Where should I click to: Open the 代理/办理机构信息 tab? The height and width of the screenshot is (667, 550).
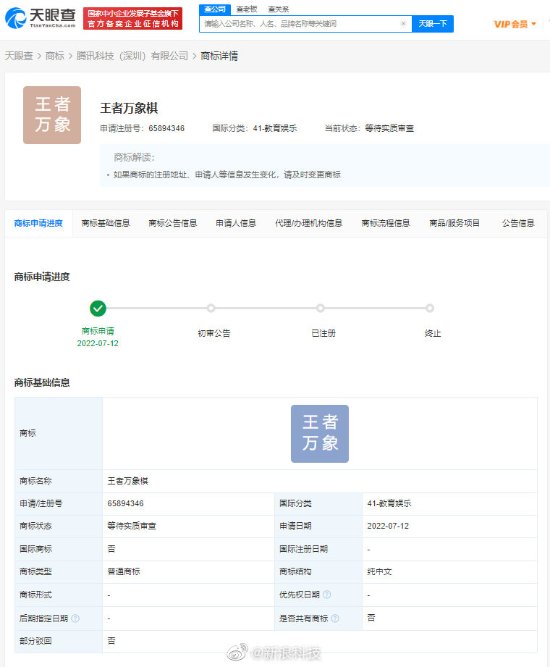coord(308,223)
